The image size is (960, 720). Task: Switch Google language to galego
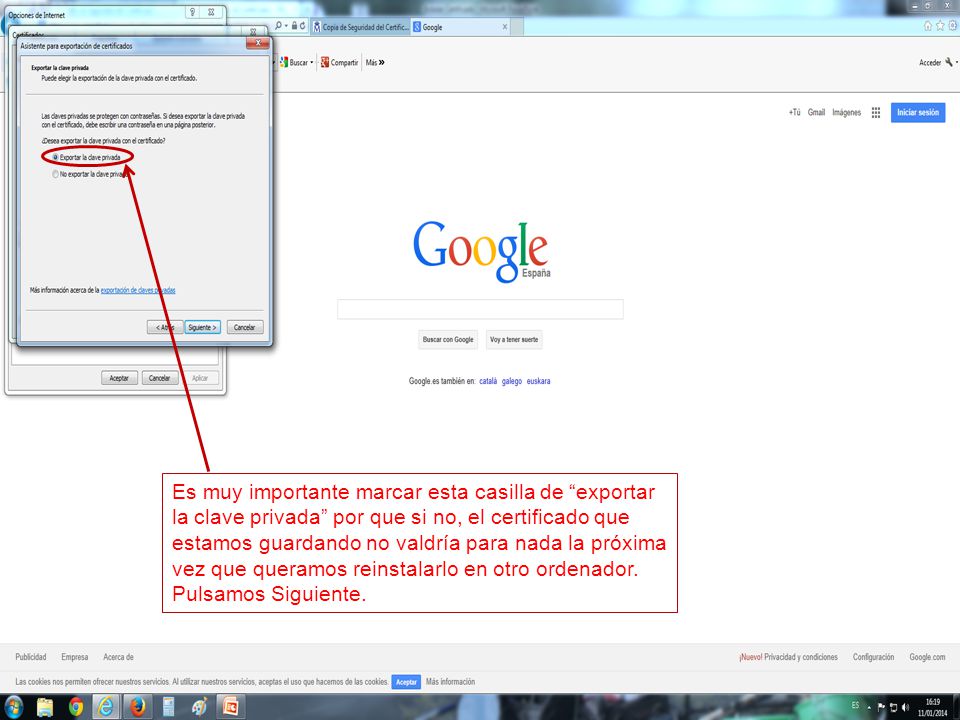click(512, 381)
